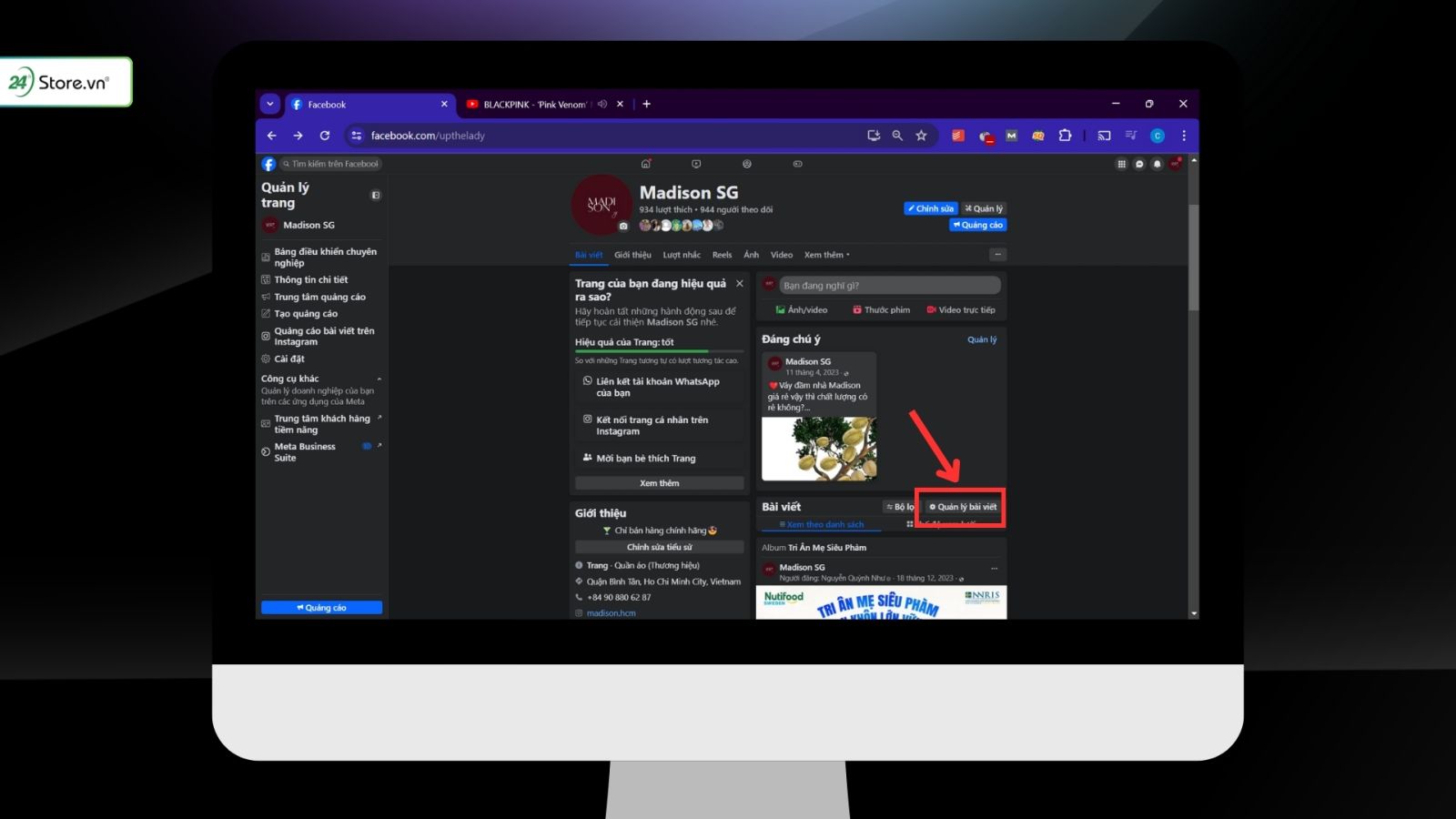Collapse the Quản lý trang sidebar icon
Viewport: 1456px width, 819px height.
coord(376,195)
